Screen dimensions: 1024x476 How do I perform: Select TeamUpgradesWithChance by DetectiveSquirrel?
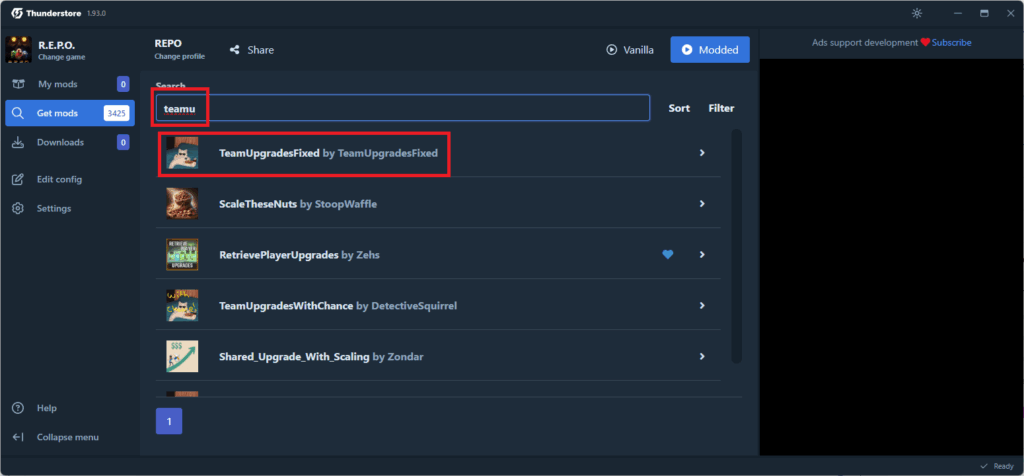(338, 306)
